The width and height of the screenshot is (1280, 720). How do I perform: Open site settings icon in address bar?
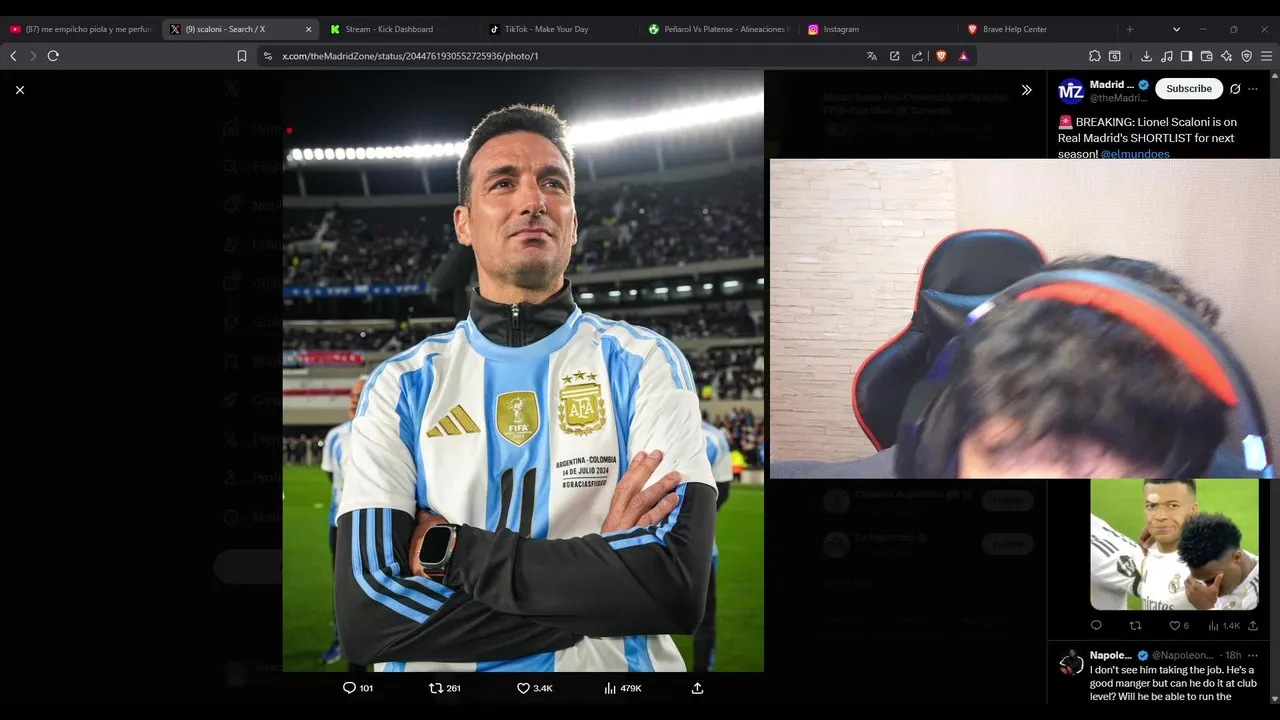pyautogui.click(x=267, y=56)
